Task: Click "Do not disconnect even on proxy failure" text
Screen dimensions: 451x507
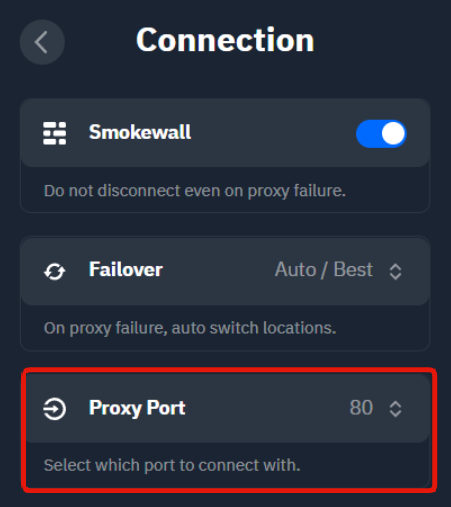Action: click(x=195, y=191)
